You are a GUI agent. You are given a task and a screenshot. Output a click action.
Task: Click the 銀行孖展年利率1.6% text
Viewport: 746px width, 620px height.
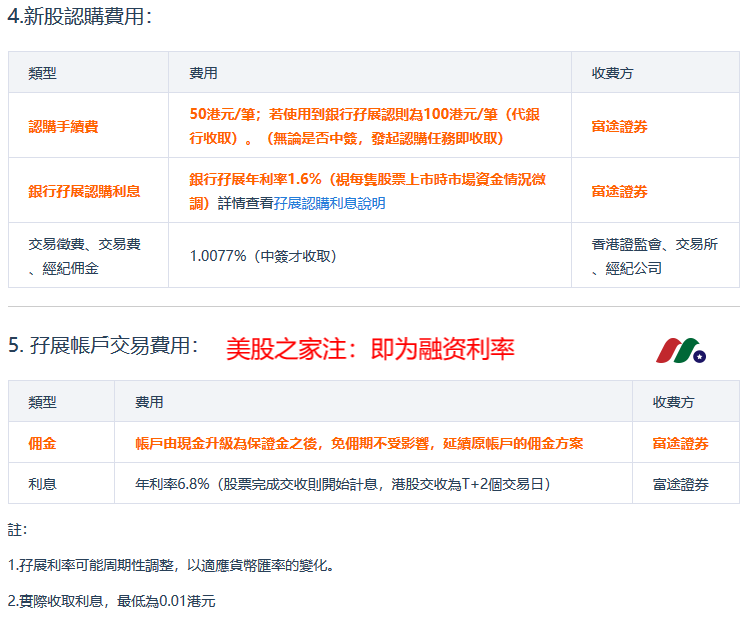pyautogui.click(x=367, y=191)
